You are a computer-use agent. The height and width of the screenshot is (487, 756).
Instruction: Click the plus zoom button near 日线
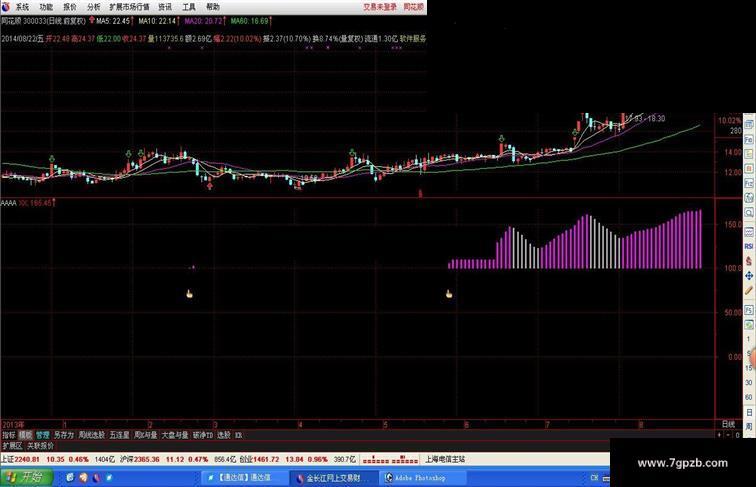point(719,435)
